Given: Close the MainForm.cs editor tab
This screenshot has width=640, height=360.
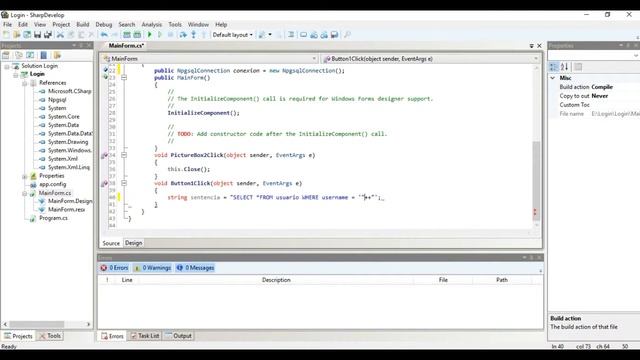Looking at the screenshot, I should [x=539, y=46].
